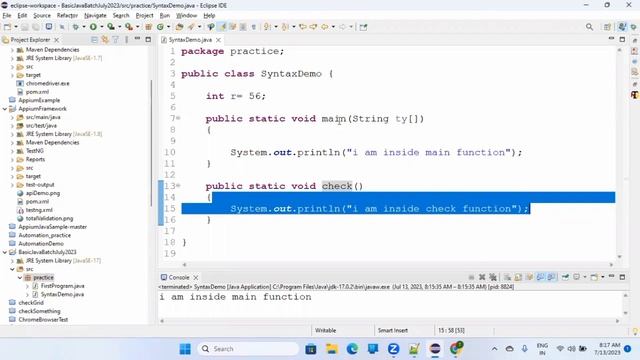Click the Open Perspective icon
640x360 pixels.
(x=607, y=27)
